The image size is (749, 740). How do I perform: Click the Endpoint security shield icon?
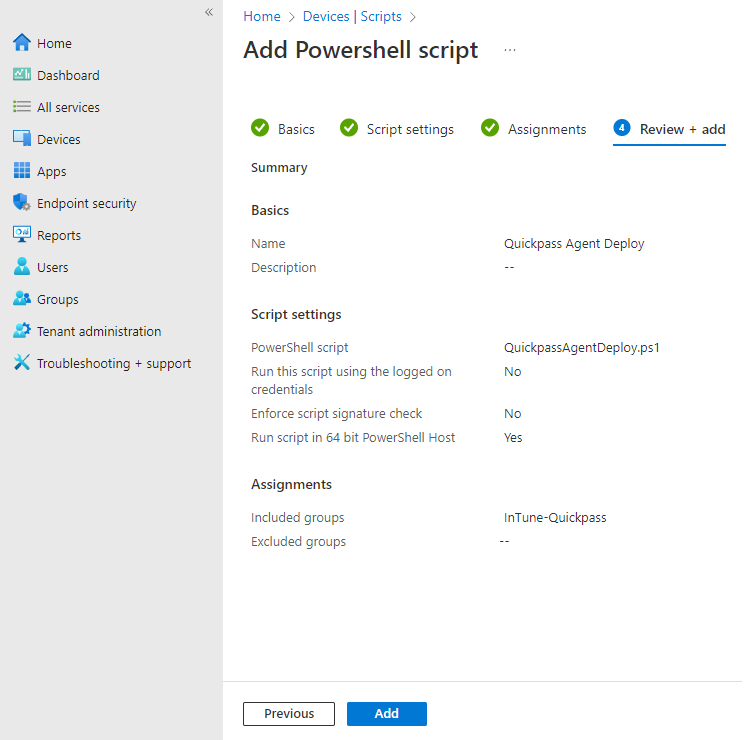[22, 203]
